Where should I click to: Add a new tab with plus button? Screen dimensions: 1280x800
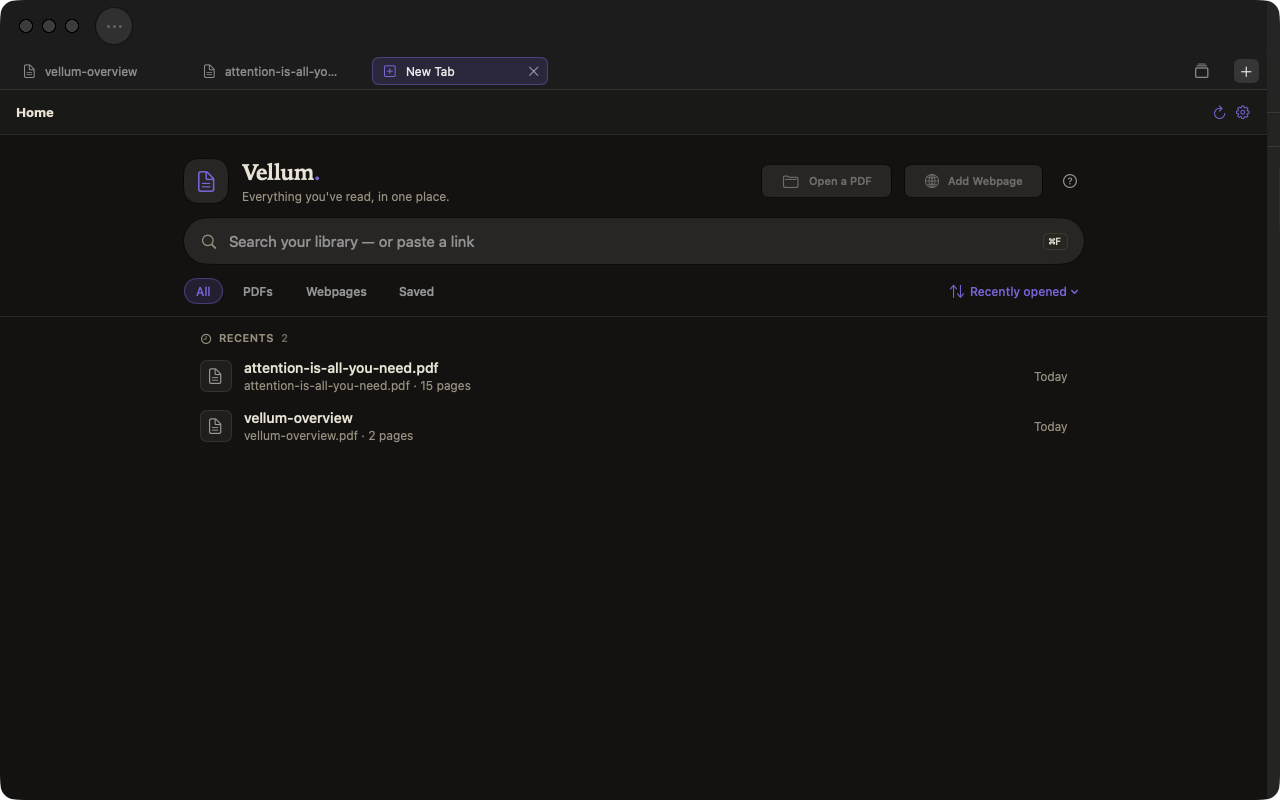click(1246, 71)
